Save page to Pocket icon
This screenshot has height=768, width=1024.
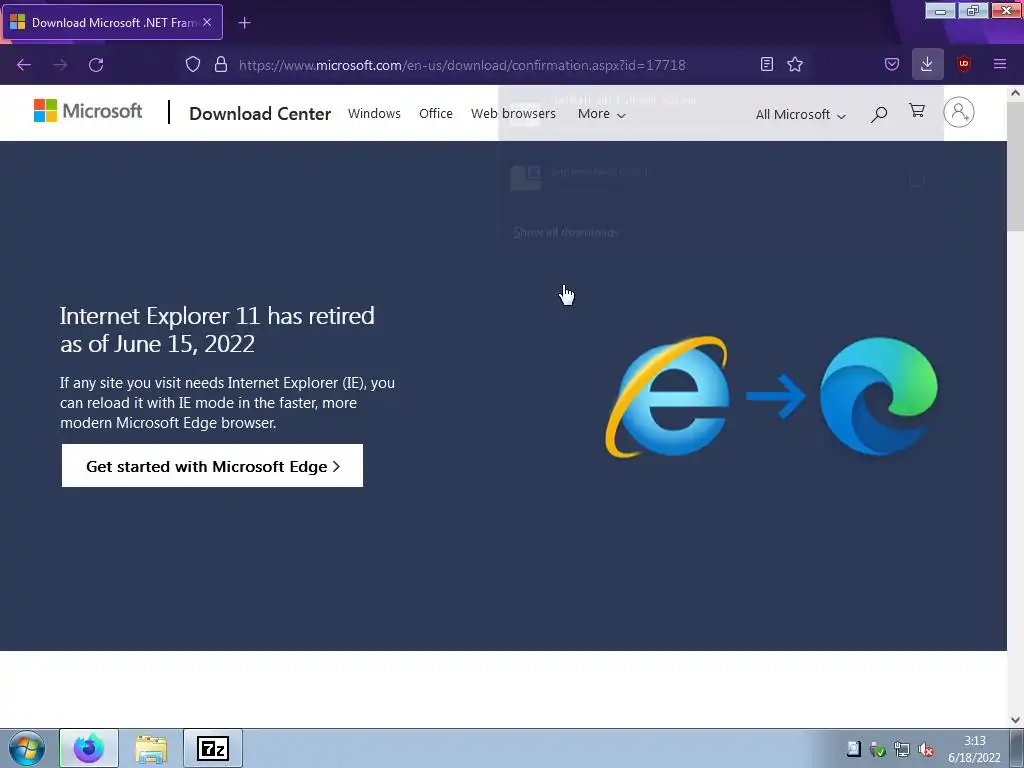[x=891, y=64]
